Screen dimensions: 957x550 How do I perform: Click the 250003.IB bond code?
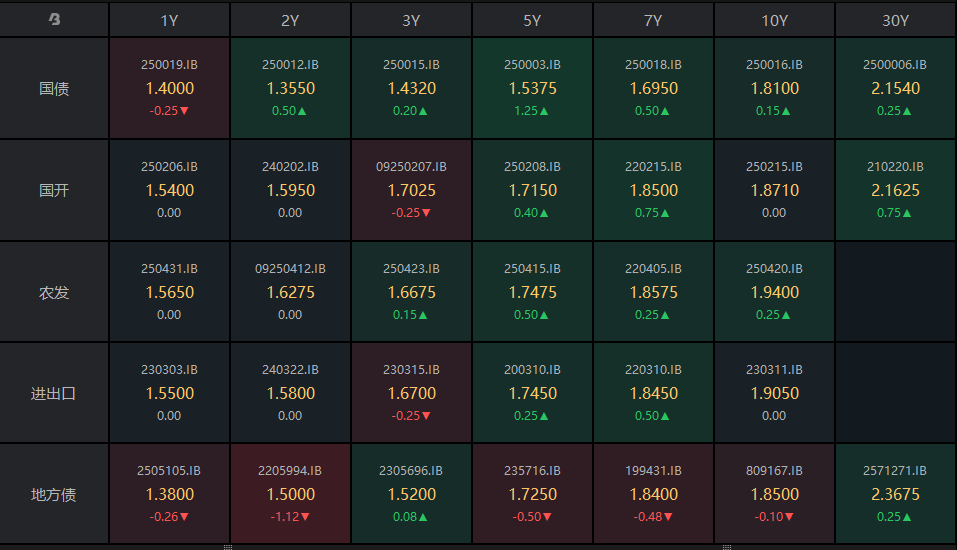532,65
